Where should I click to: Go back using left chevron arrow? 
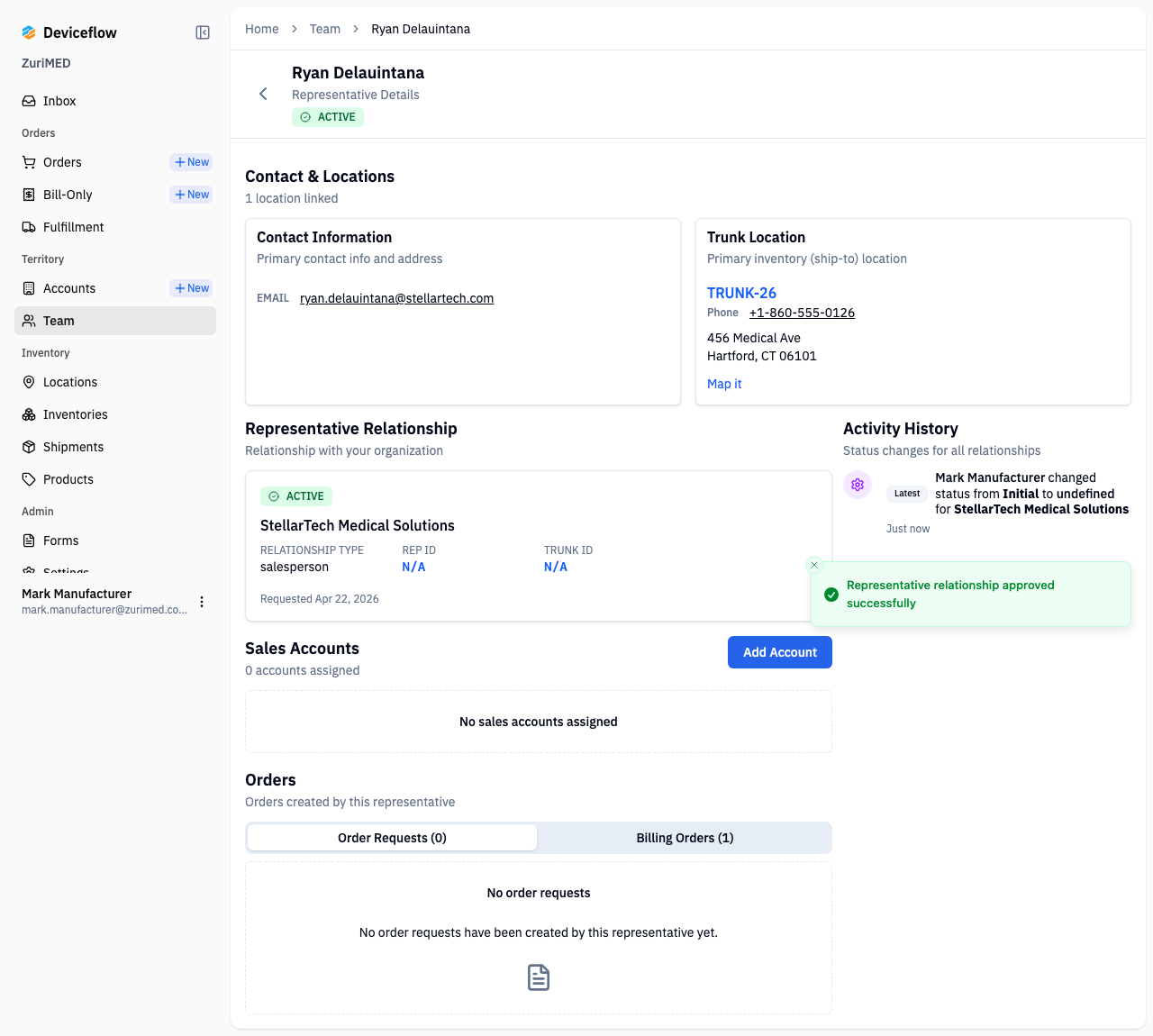tap(263, 94)
